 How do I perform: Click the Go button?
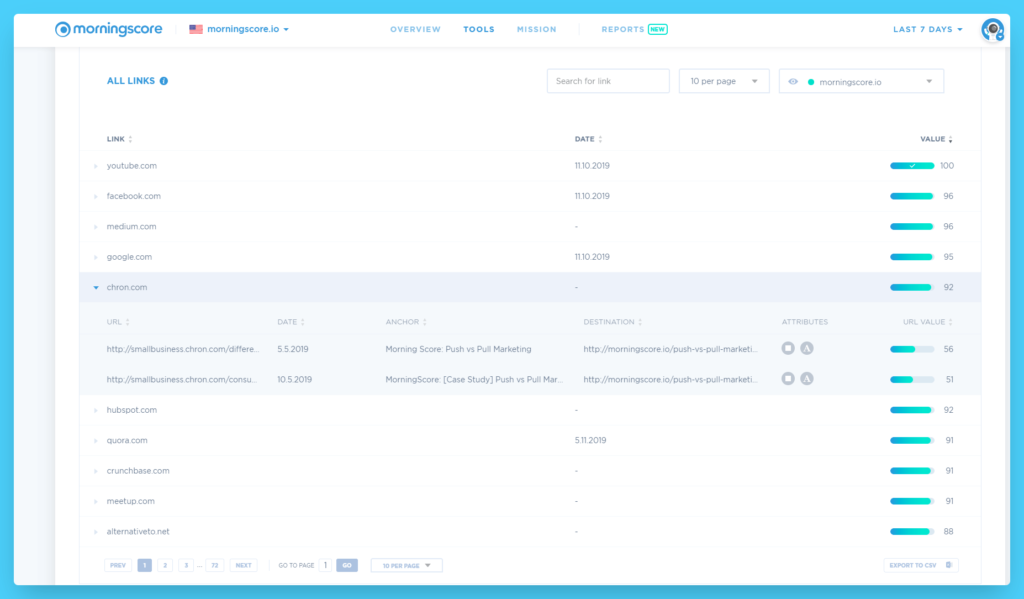point(347,565)
